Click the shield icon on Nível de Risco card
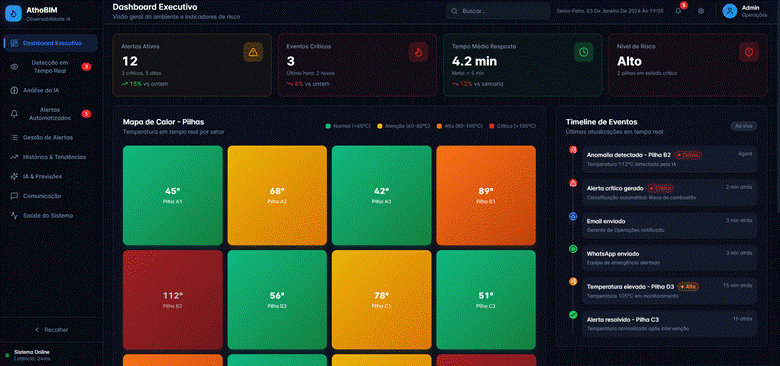This screenshot has width=780, height=366. click(749, 52)
